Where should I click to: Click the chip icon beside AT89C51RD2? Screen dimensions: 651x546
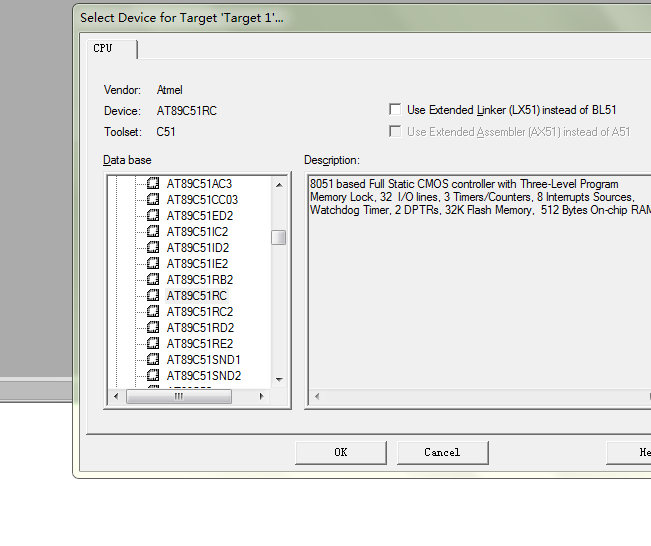click(x=153, y=327)
